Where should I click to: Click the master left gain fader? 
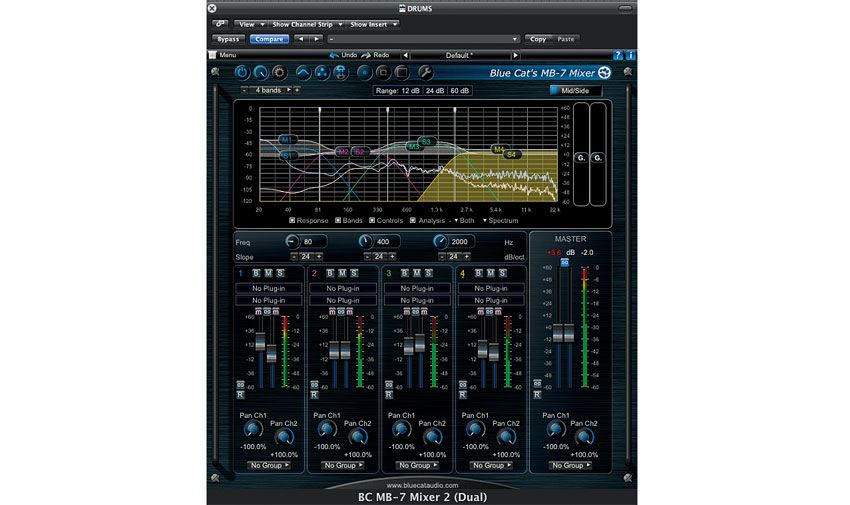pyautogui.click(x=558, y=333)
